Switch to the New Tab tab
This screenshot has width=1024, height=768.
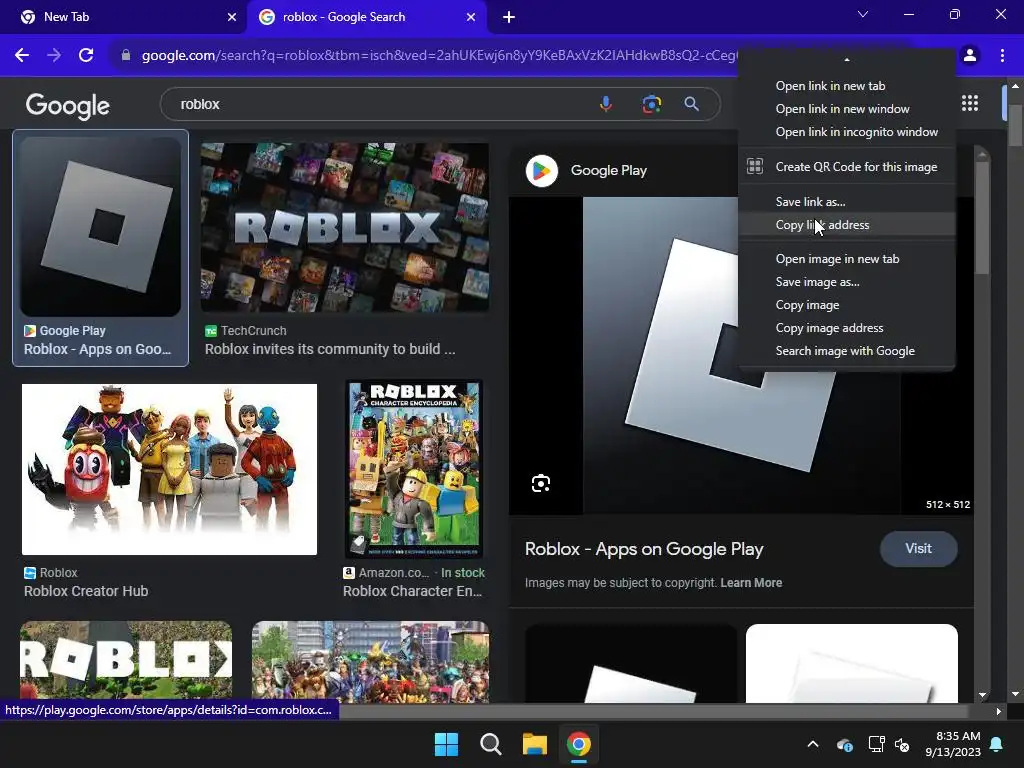[x=124, y=17]
